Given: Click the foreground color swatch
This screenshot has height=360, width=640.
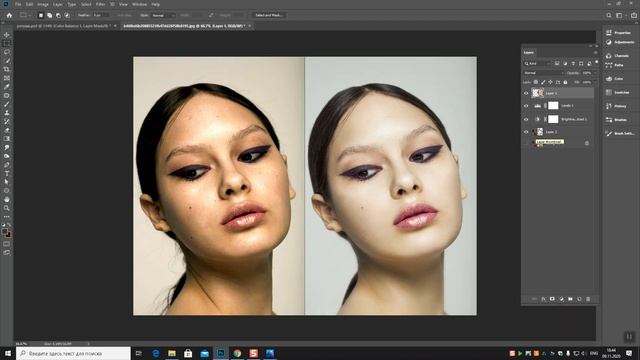Looking at the screenshot, I should 4,232.
